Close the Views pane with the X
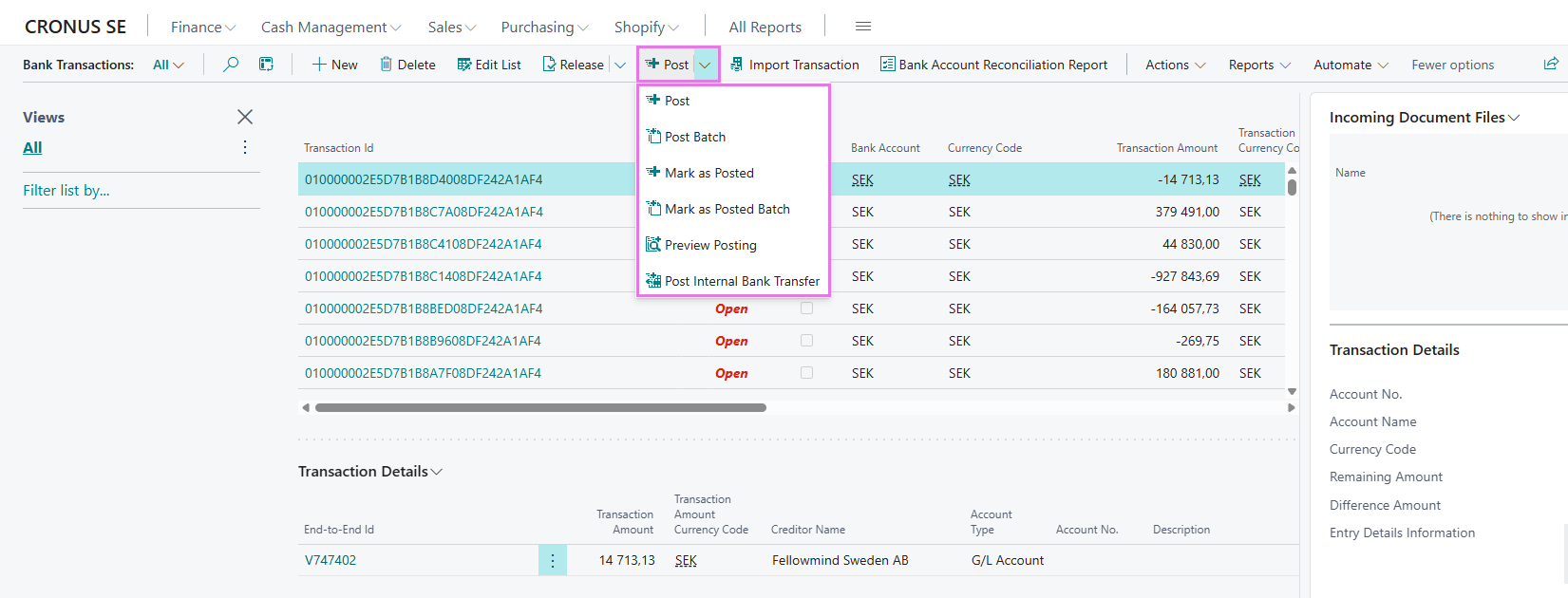Viewport: 1568px width, 598px height. click(x=245, y=117)
